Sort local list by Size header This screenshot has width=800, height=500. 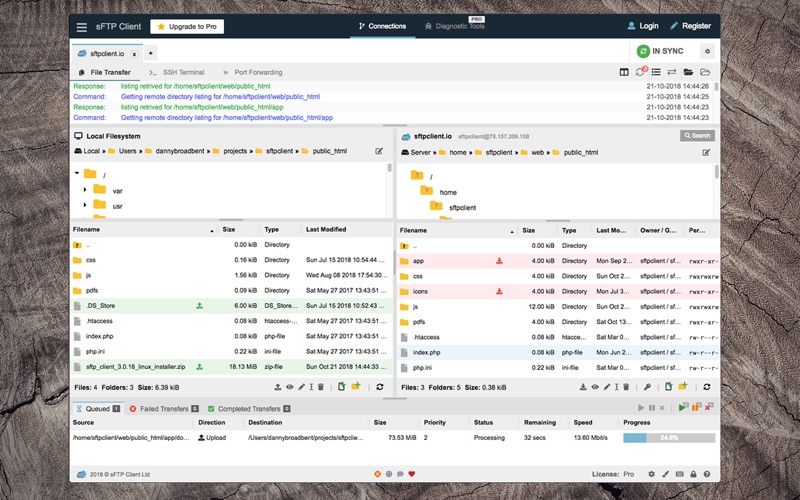[229, 230]
